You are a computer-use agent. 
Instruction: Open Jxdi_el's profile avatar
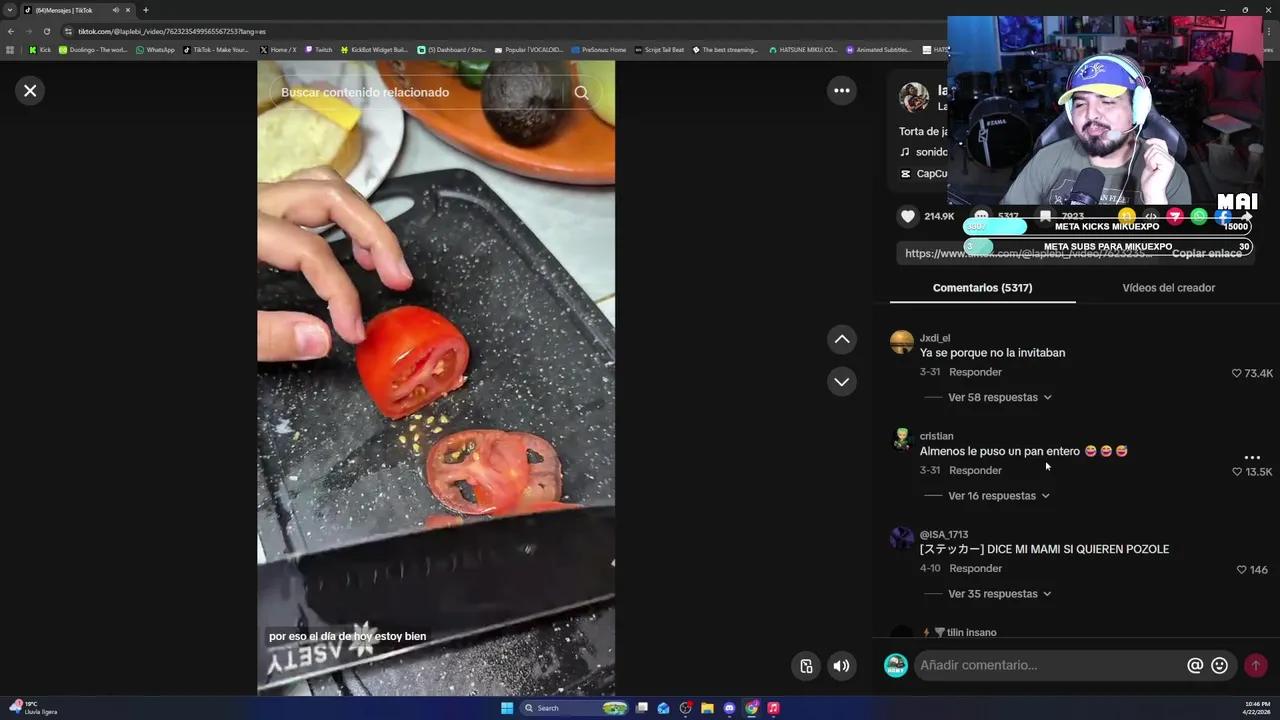(902, 342)
